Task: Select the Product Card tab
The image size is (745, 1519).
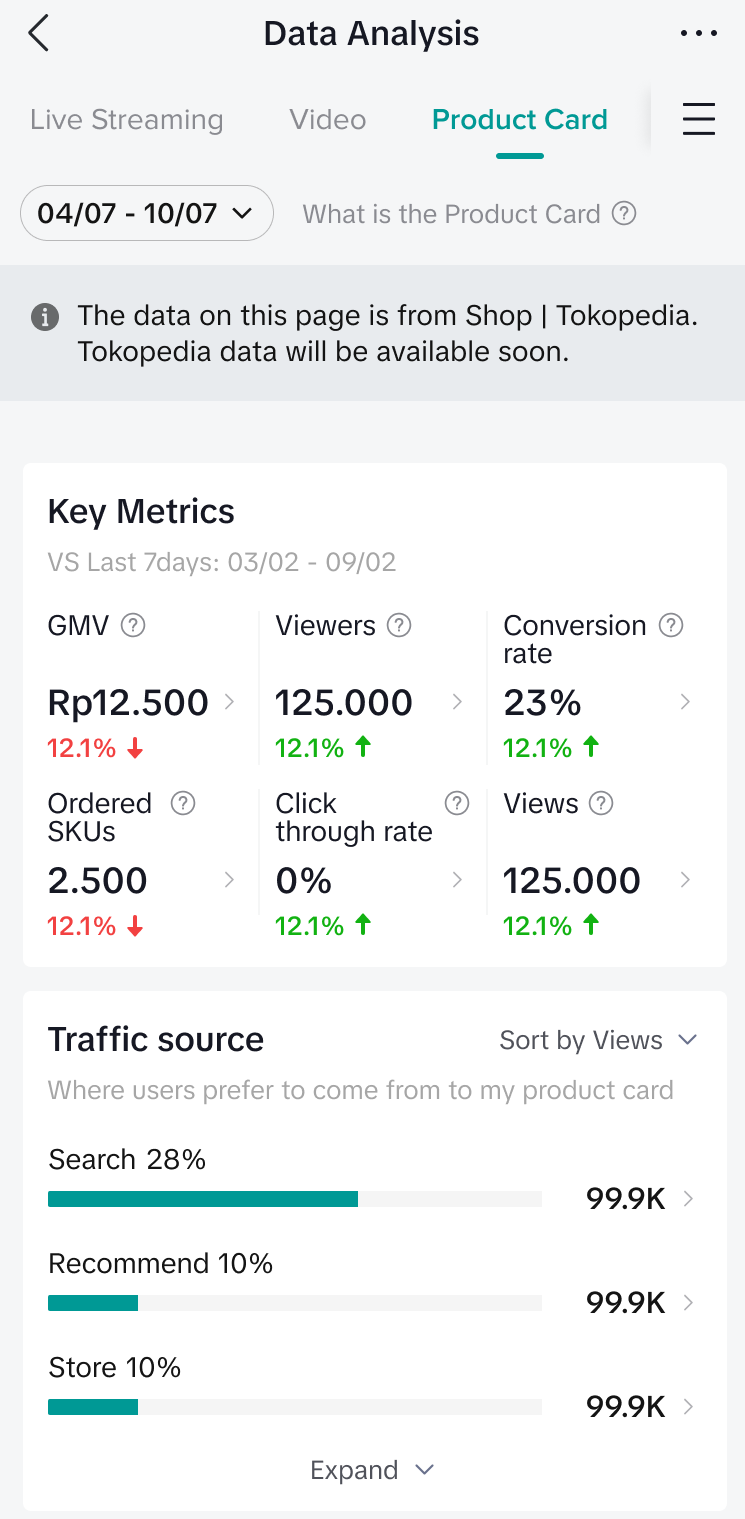Action: (519, 120)
